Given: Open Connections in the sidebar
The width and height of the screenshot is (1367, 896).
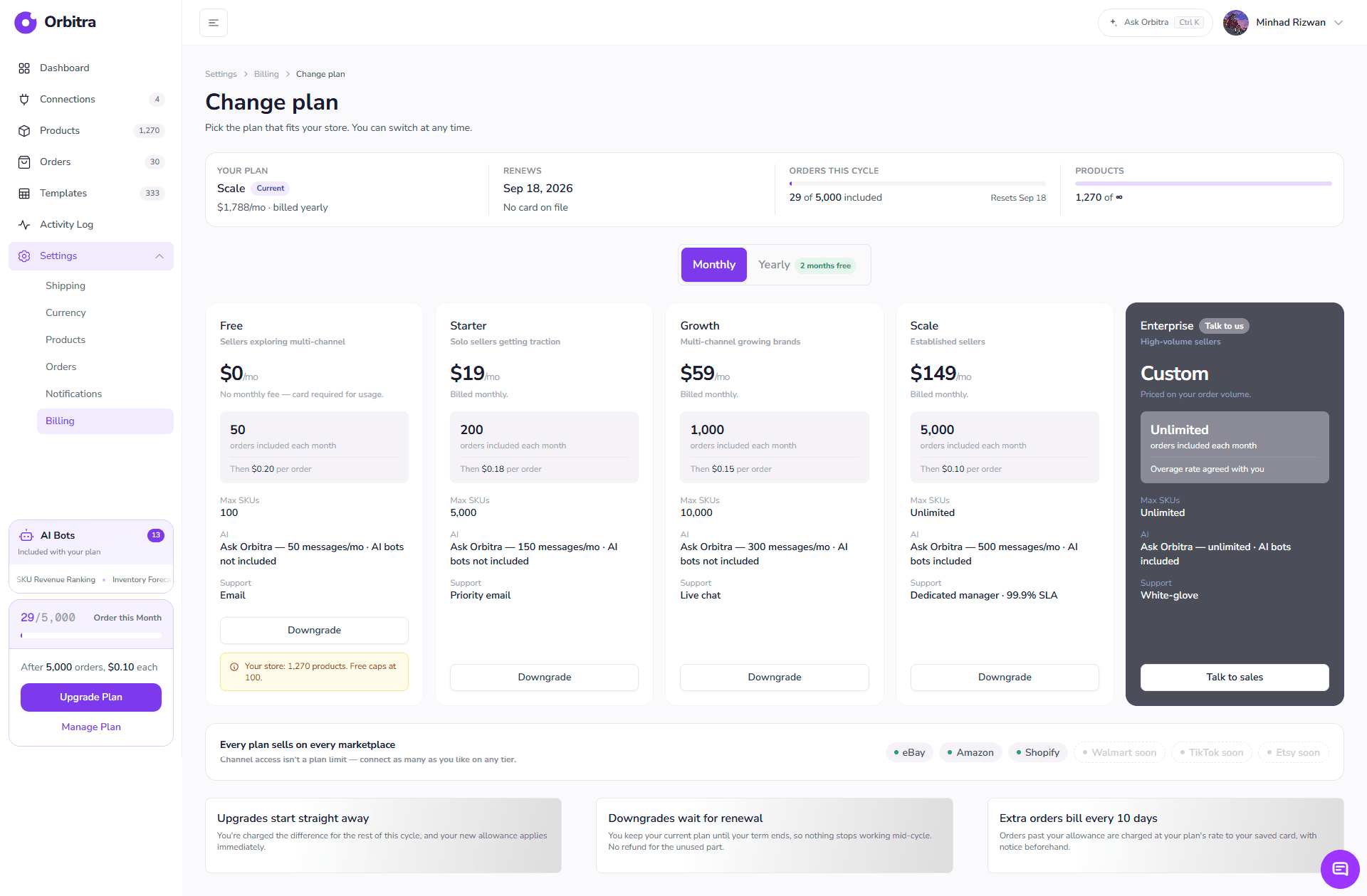Looking at the screenshot, I should click(91, 100).
